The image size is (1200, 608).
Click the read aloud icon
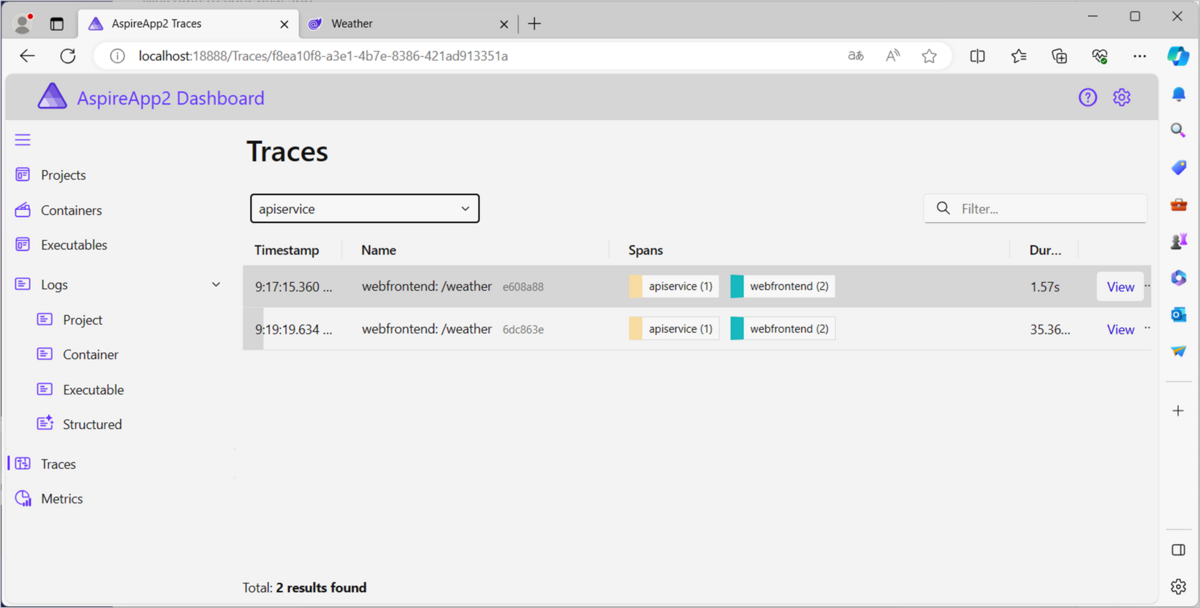(x=893, y=56)
